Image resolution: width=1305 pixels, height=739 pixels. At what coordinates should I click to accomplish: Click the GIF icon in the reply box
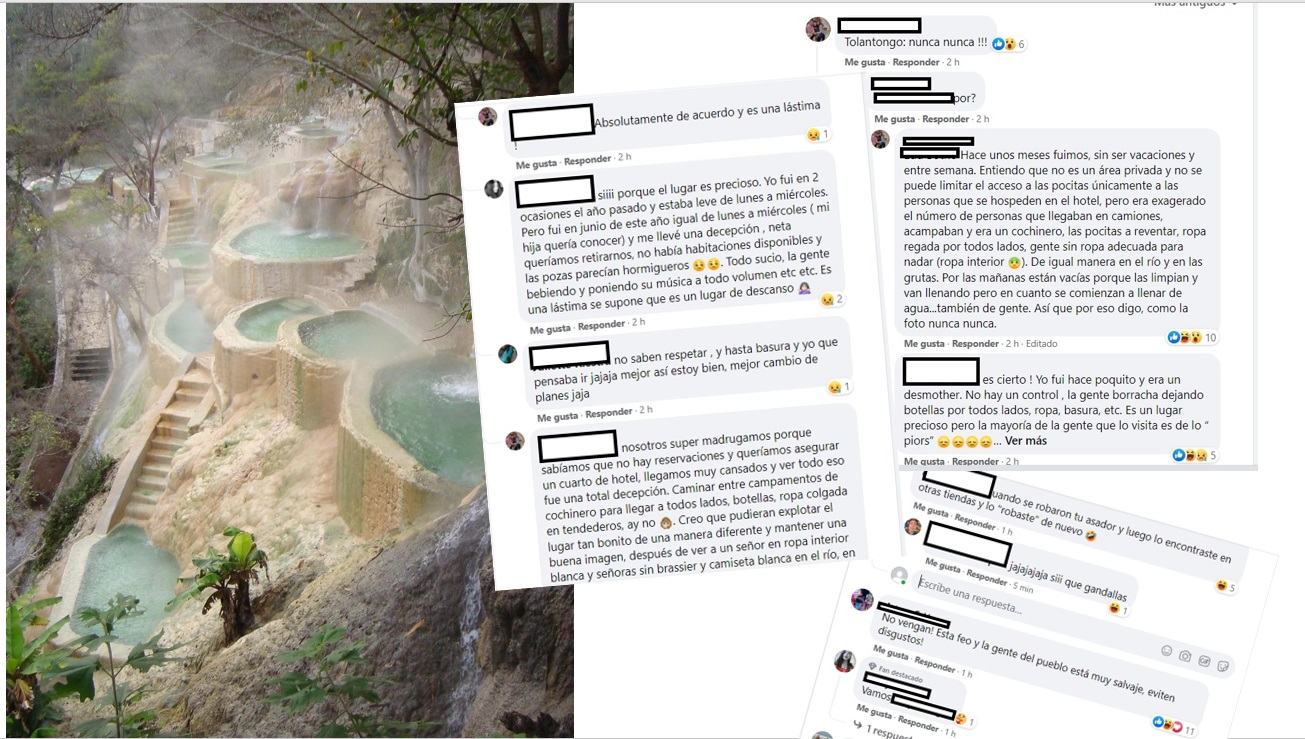1204,661
